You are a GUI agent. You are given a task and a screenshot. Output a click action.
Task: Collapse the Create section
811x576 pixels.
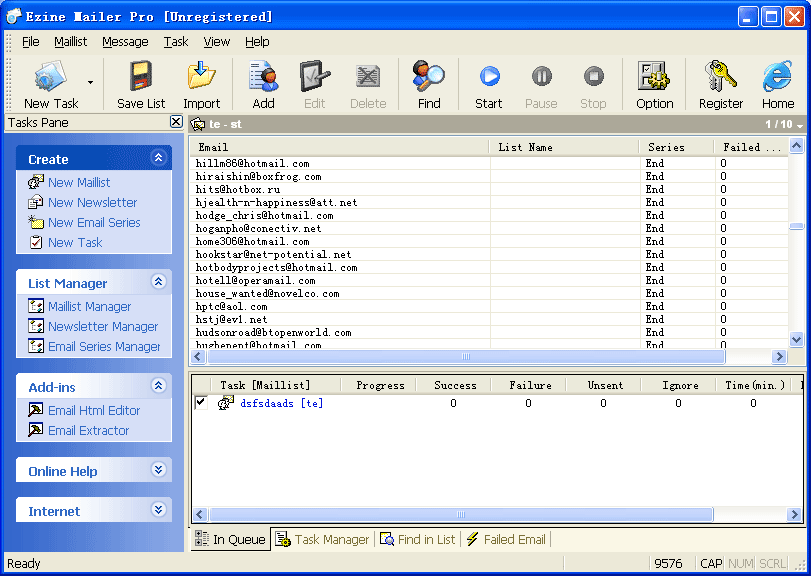158,157
